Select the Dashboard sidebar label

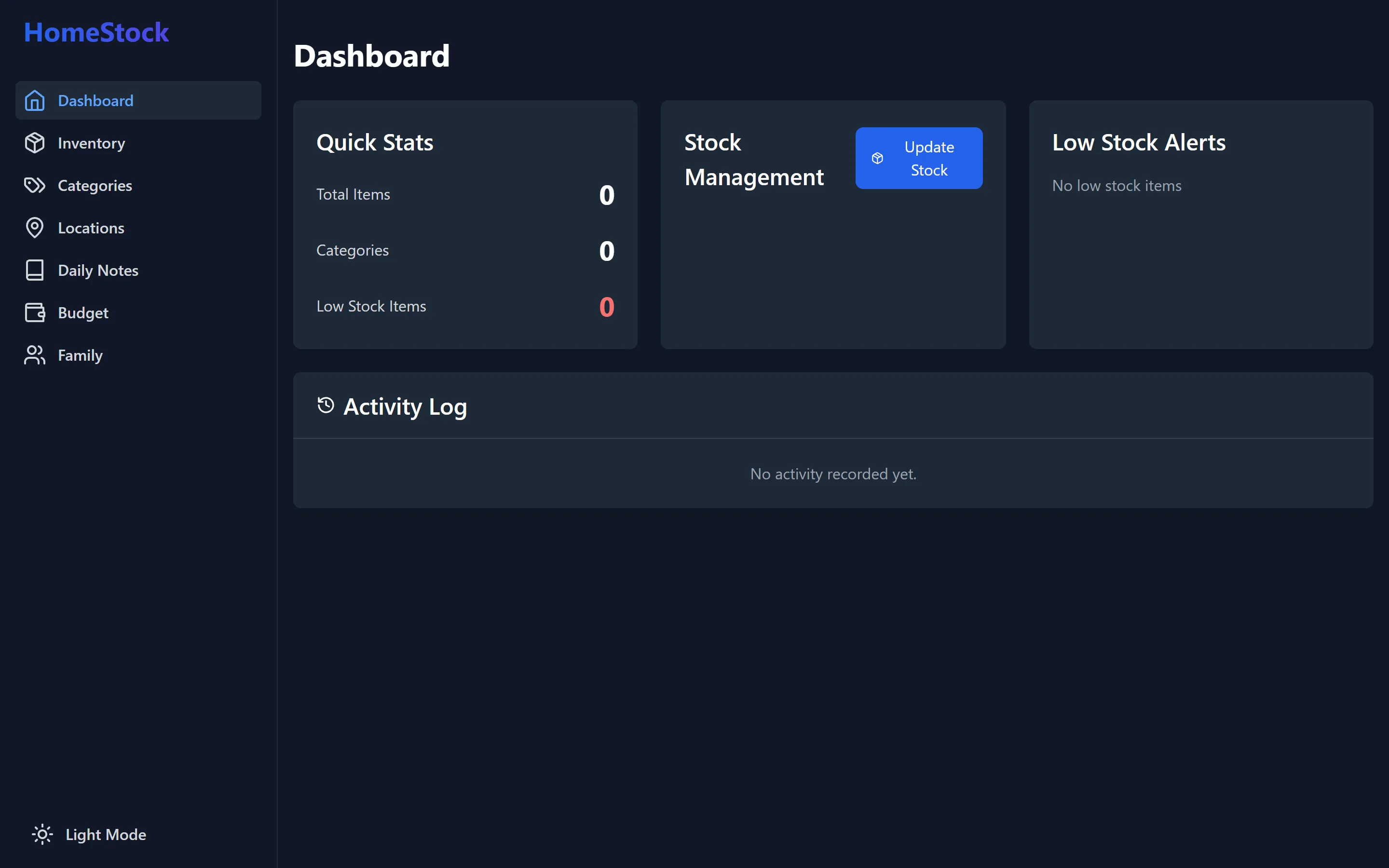click(x=96, y=100)
